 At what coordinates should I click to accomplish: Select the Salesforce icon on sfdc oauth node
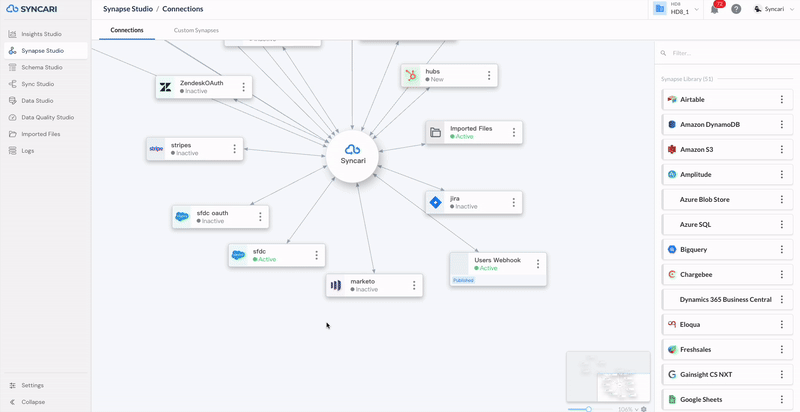(x=182, y=217)
